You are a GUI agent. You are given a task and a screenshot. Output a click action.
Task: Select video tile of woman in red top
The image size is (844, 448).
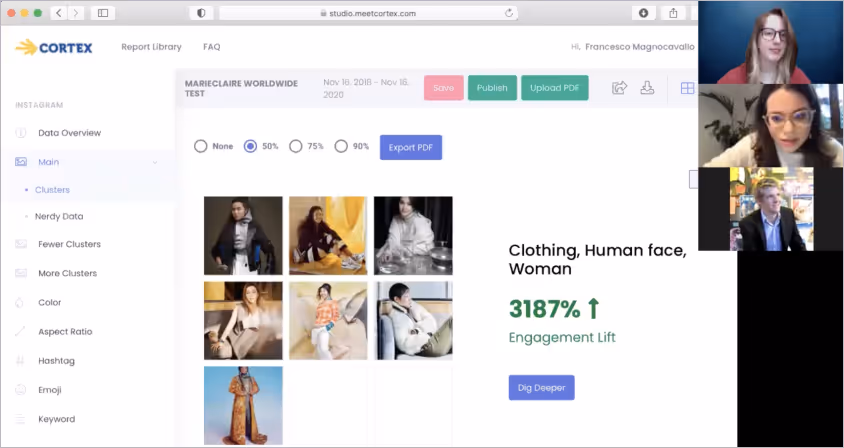point(771,43)
